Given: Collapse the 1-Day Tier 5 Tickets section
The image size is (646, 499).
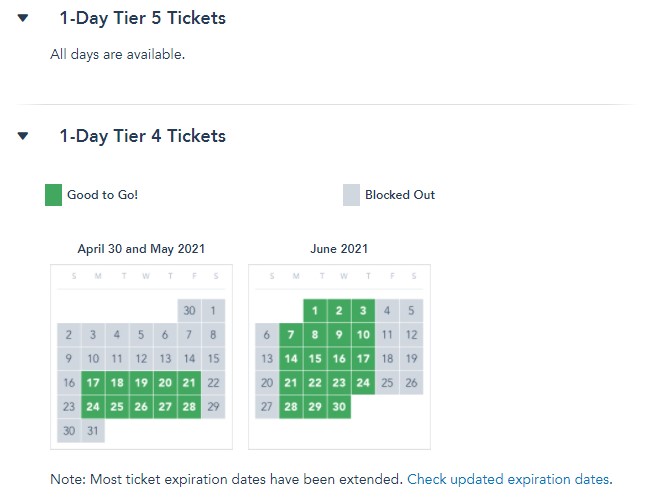Looking at the screenshot, I should pyautogui.click(x=23, y=18).
